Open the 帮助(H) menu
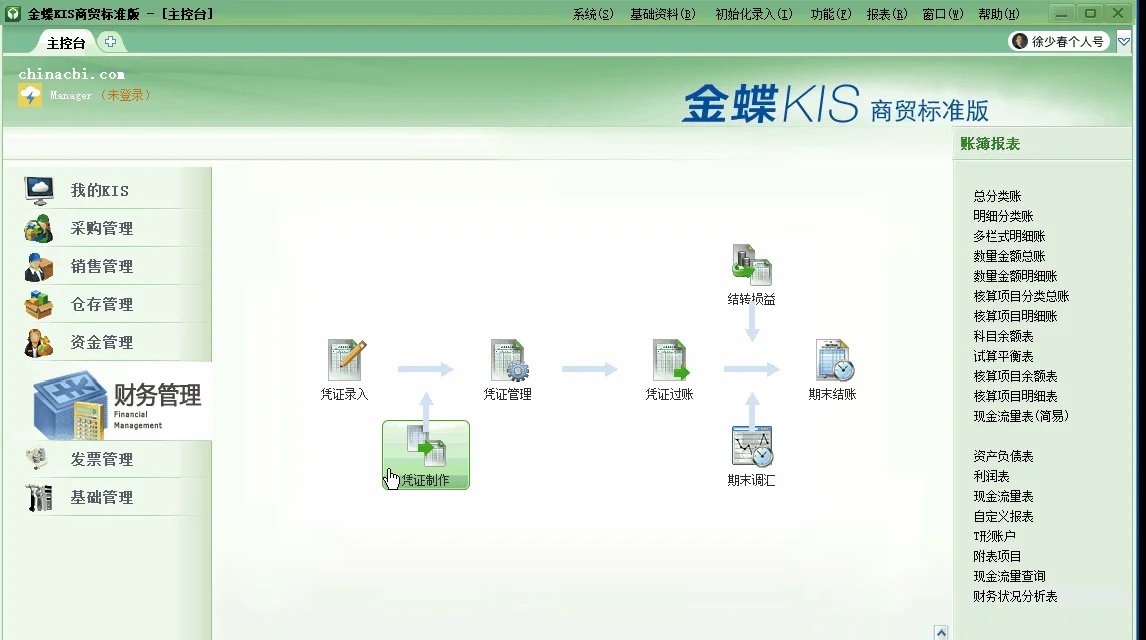Screen dimensions: 1146x640 pyautogui.click(x=998, y=14)
